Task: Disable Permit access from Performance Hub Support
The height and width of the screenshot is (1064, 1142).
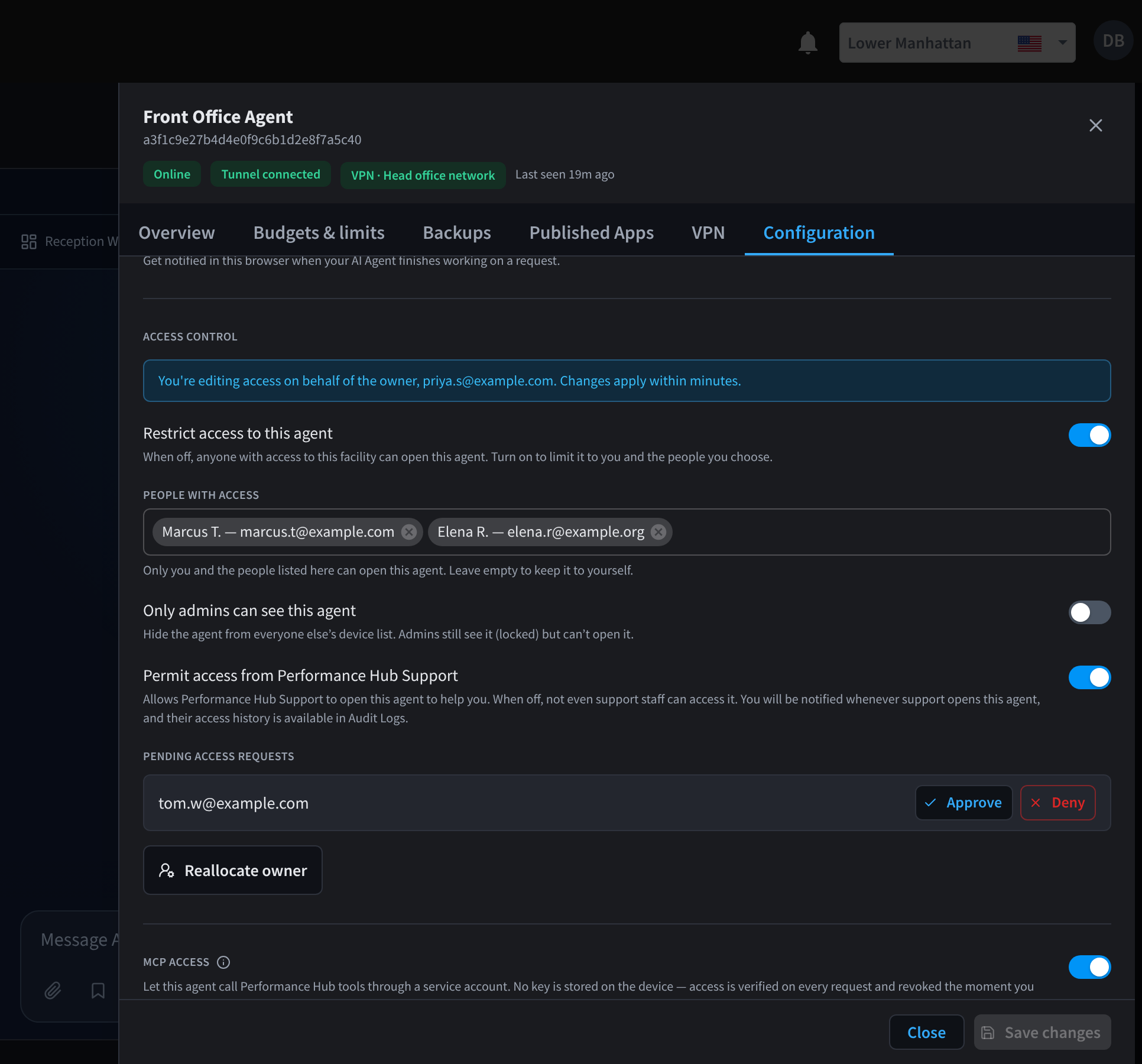Action: 1089,677
